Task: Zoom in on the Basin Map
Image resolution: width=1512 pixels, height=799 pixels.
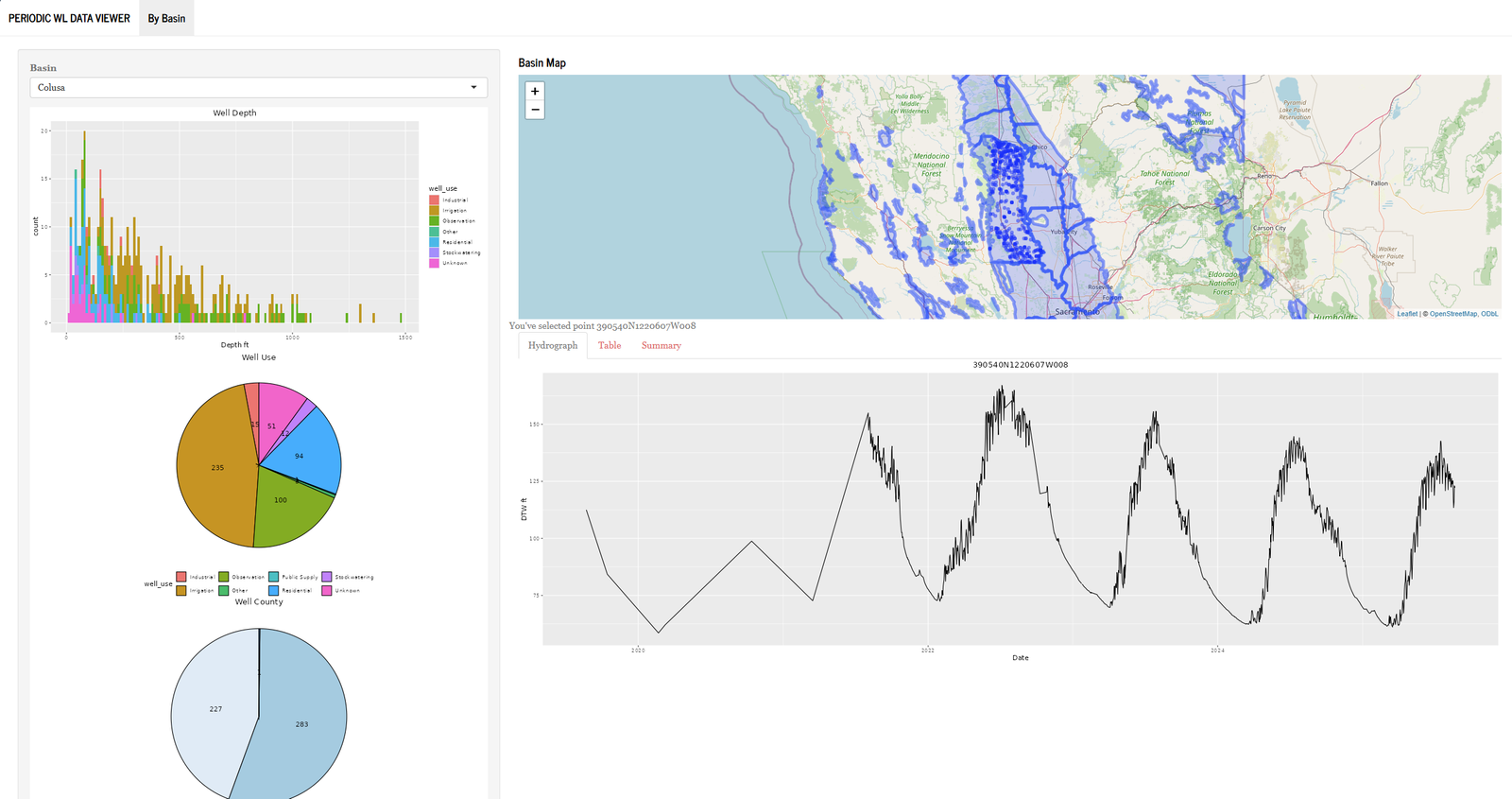Action: [x=535, y=92]
